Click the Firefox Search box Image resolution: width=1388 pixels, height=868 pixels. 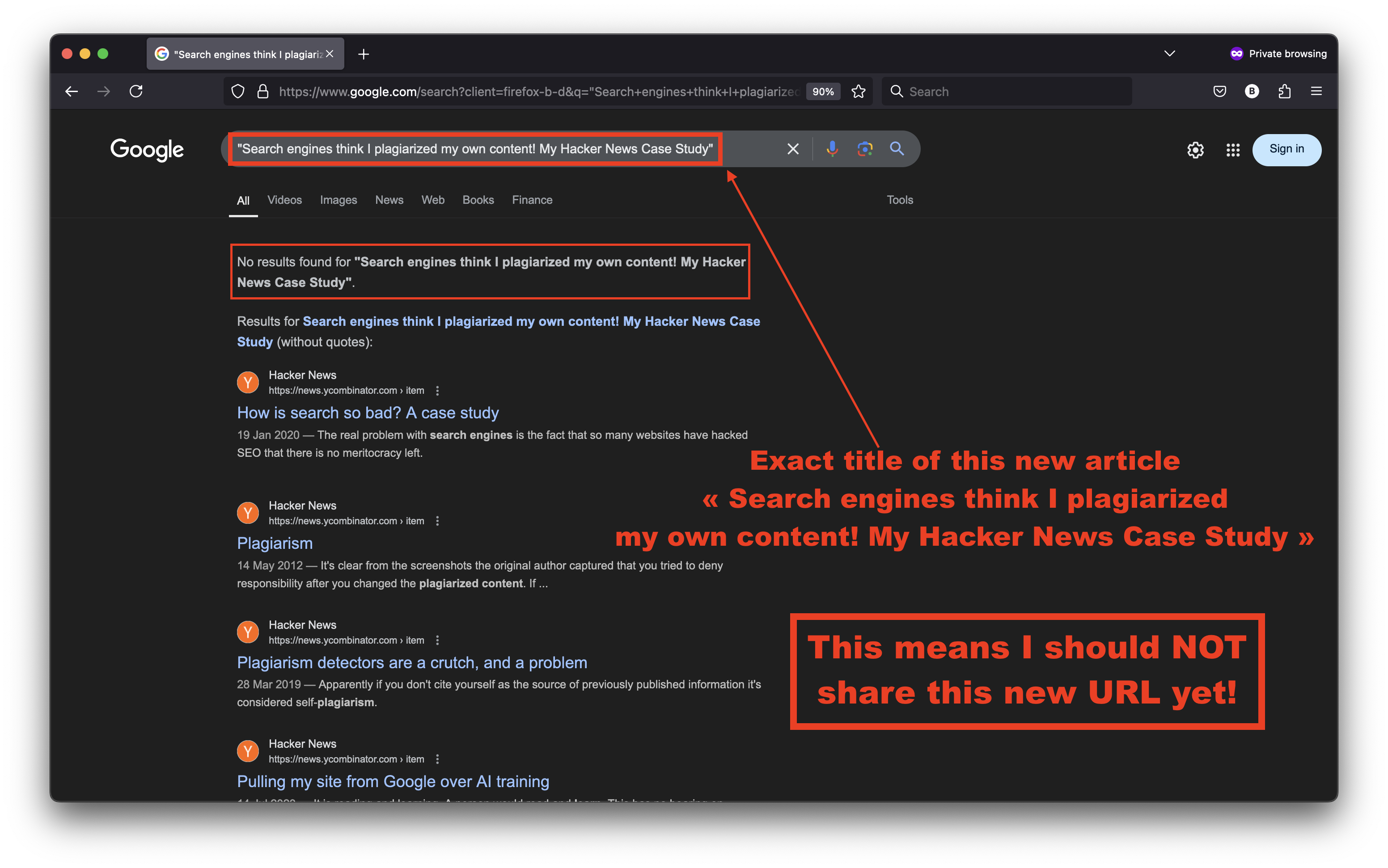click(1007, 91)
